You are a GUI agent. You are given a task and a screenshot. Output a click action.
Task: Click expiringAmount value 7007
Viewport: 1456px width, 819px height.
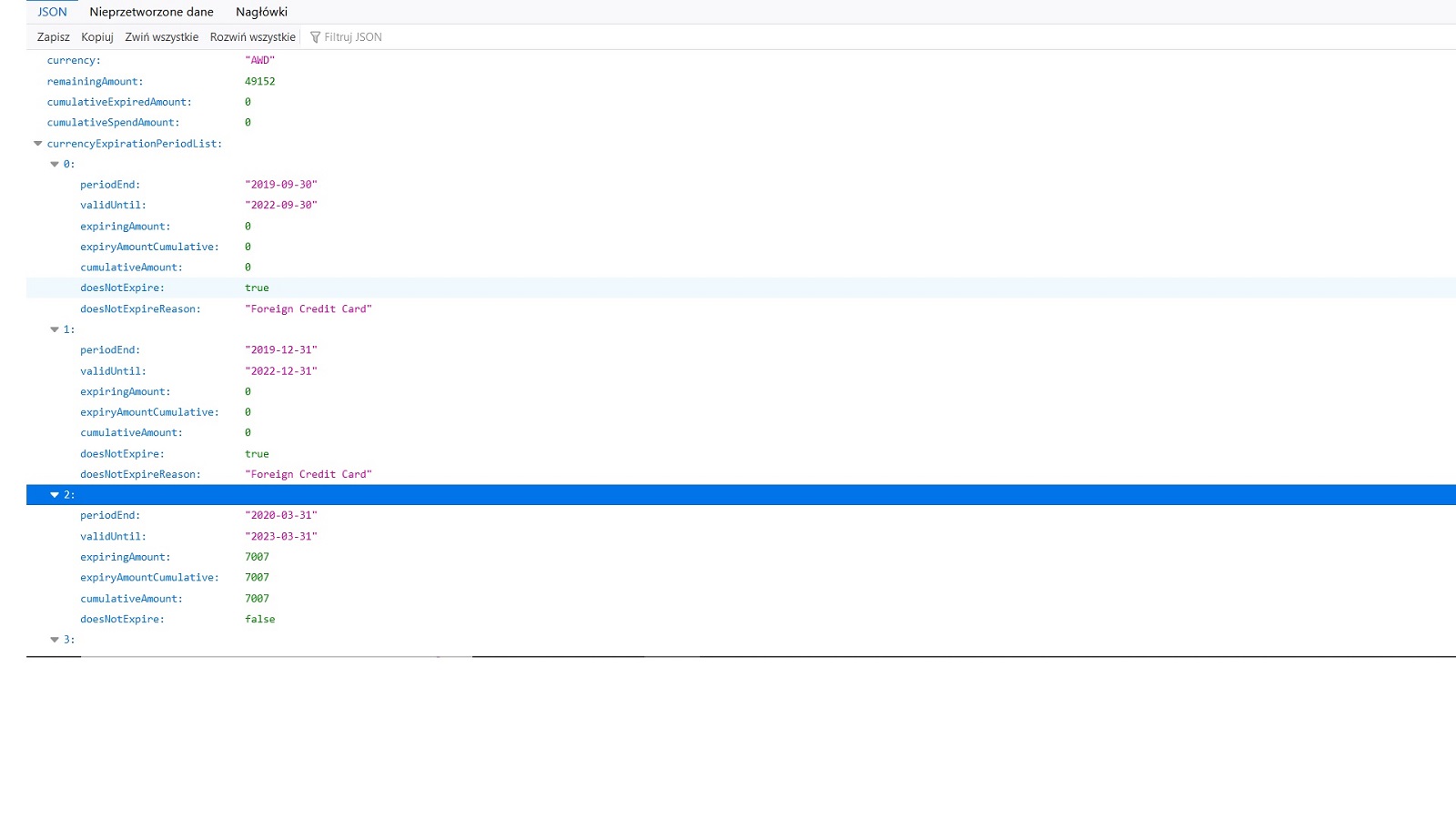(257, 557)
